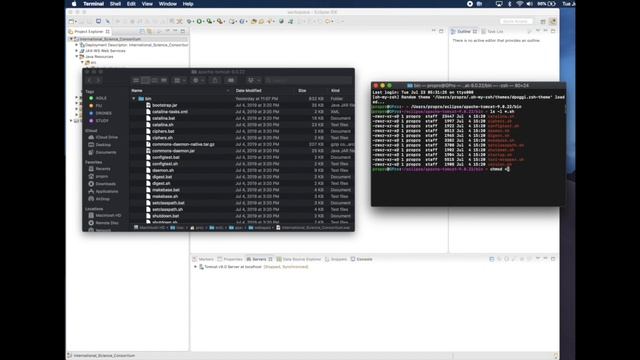The height and width of the screenshot is (360, 640).
Task: Click the green Run toolbar icon in Eclipse
Action: tap(199, 21)
